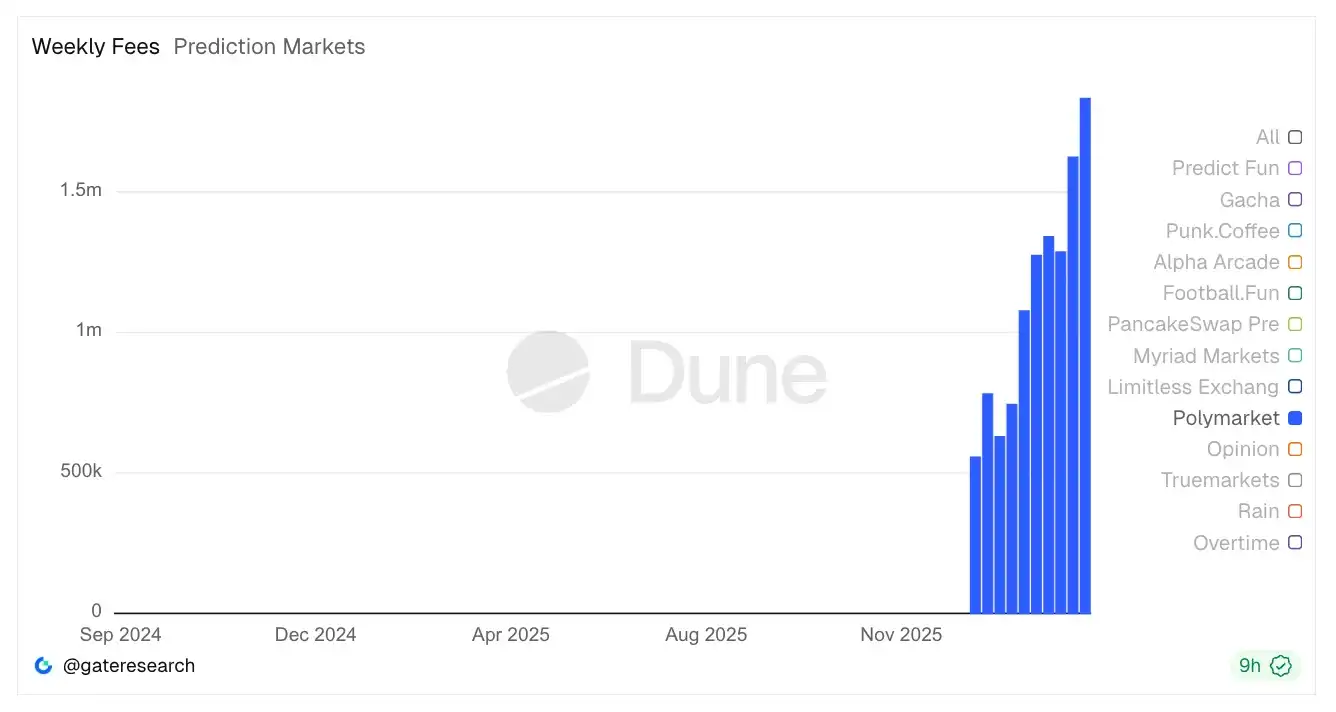Enable the Predict Fun legend checkbox
Screen dimensions: 1336x712
point(1295,169)
